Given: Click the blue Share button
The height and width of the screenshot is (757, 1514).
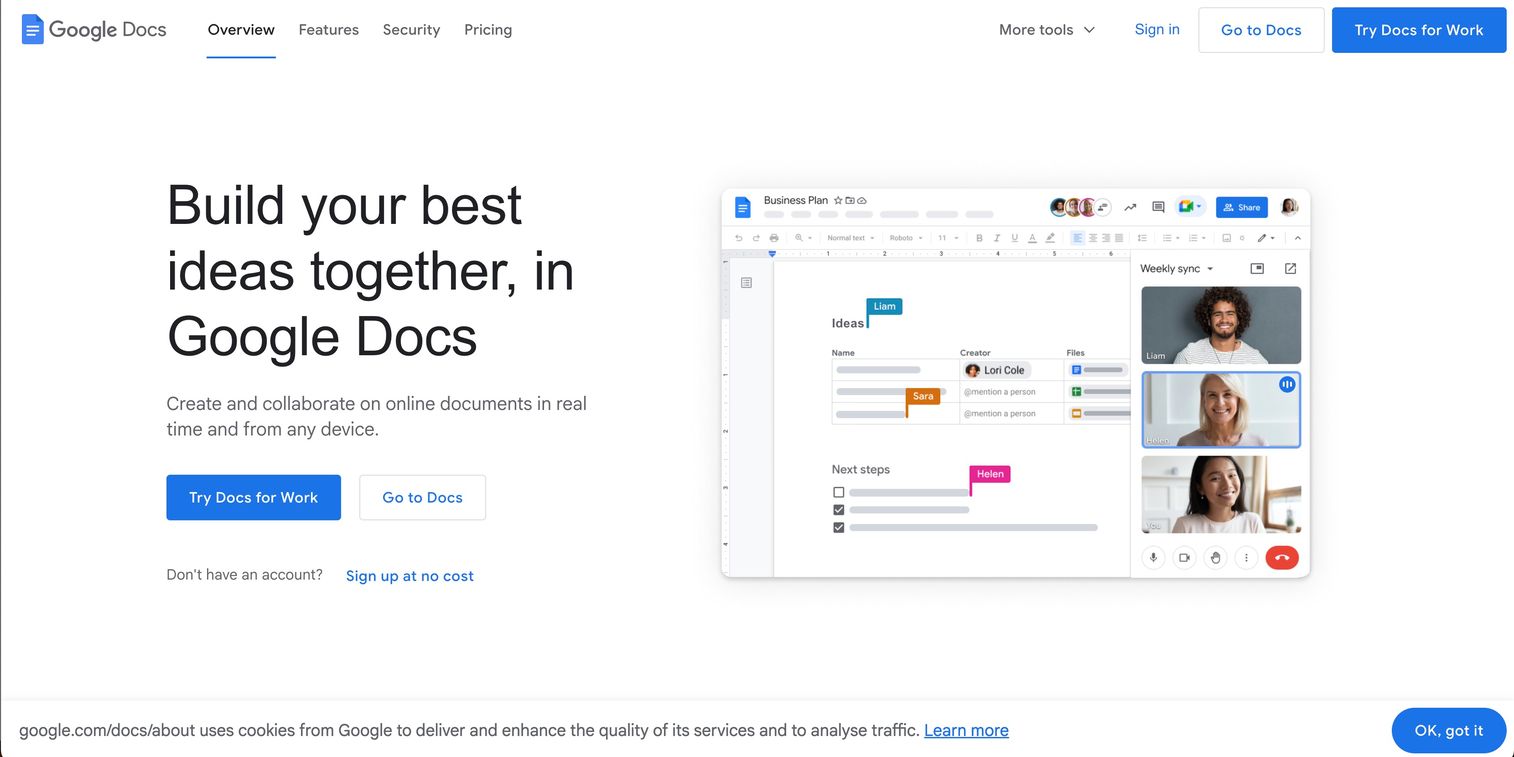Looking at the screenshot, I should 1242,207.
